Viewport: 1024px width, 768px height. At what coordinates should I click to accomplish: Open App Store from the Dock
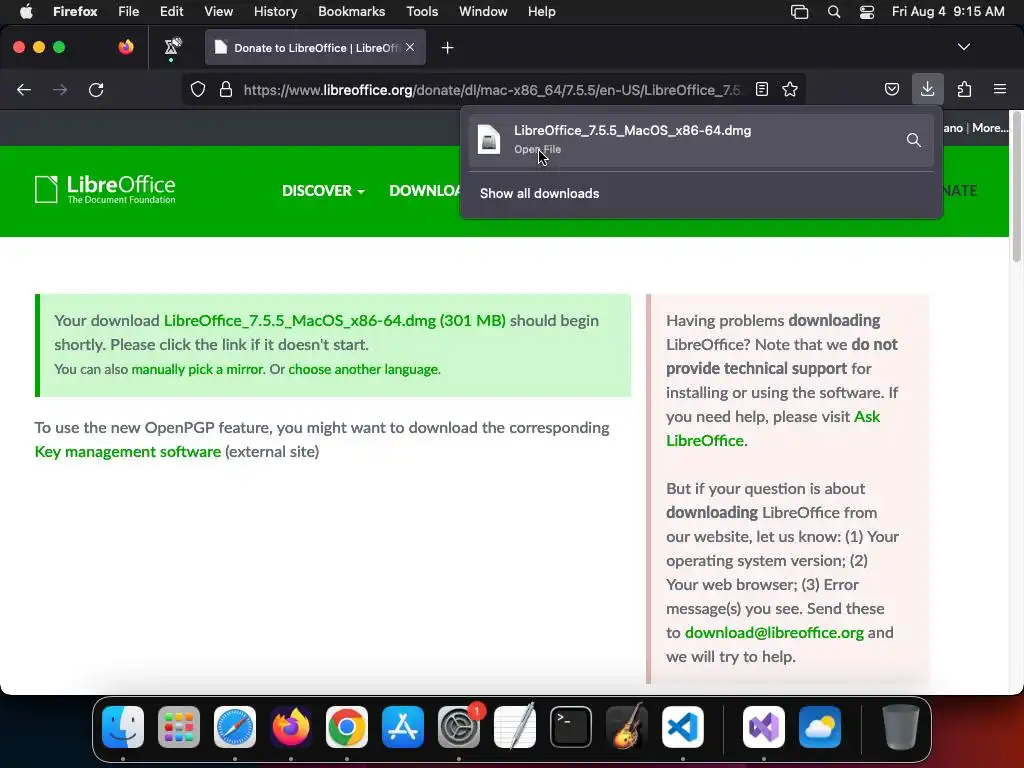click(403, 727)
